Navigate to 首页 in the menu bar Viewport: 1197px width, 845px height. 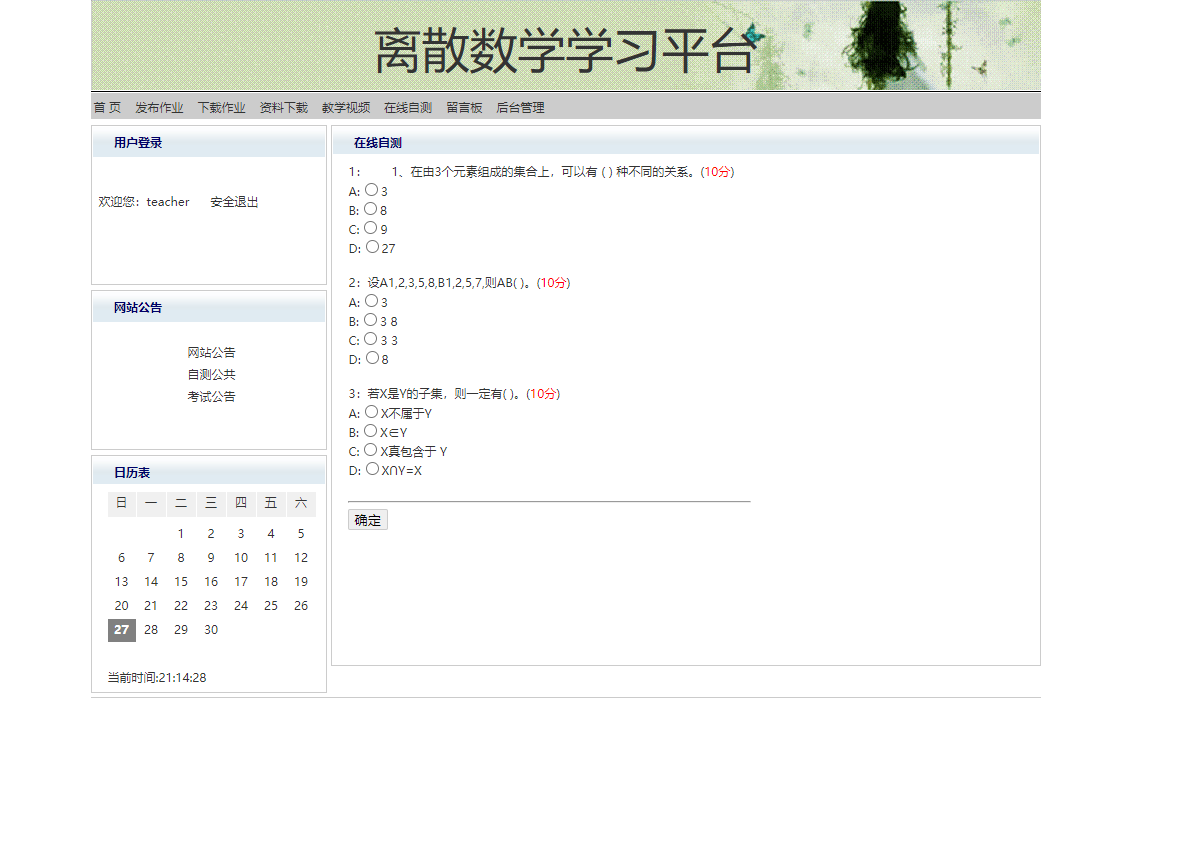106,107
